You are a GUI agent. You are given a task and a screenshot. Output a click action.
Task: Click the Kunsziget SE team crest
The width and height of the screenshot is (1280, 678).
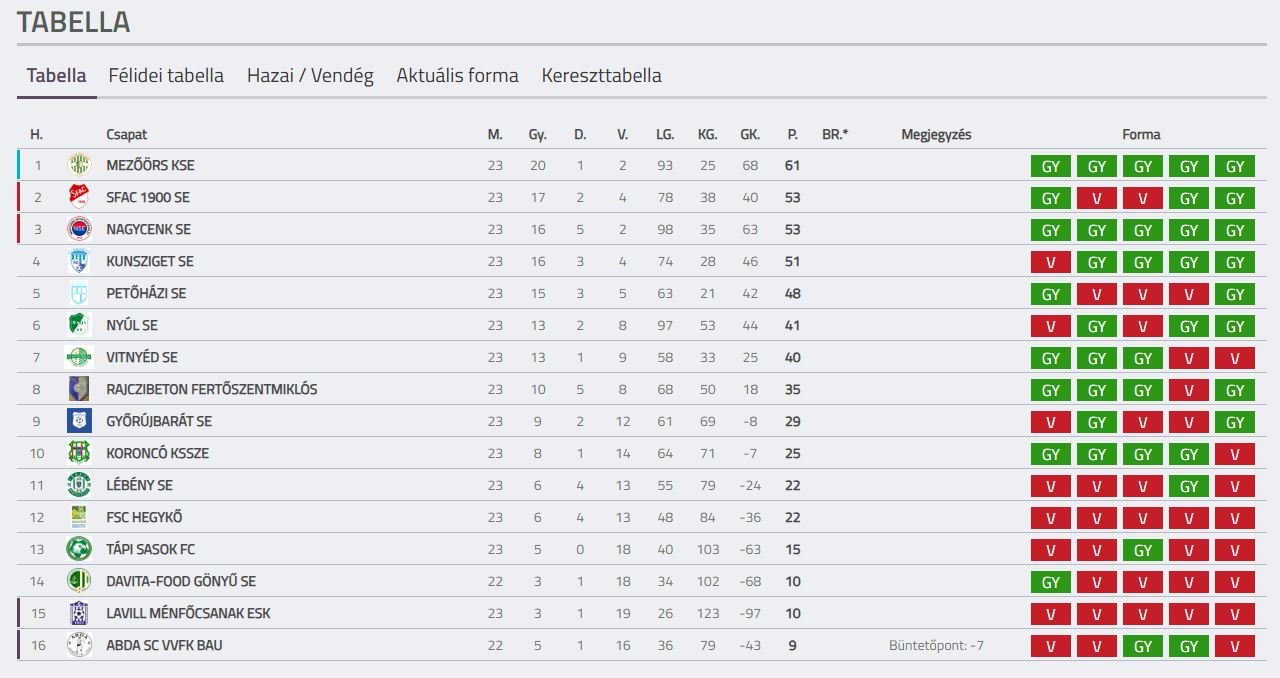pyautogui.click(x=78, y=261)
